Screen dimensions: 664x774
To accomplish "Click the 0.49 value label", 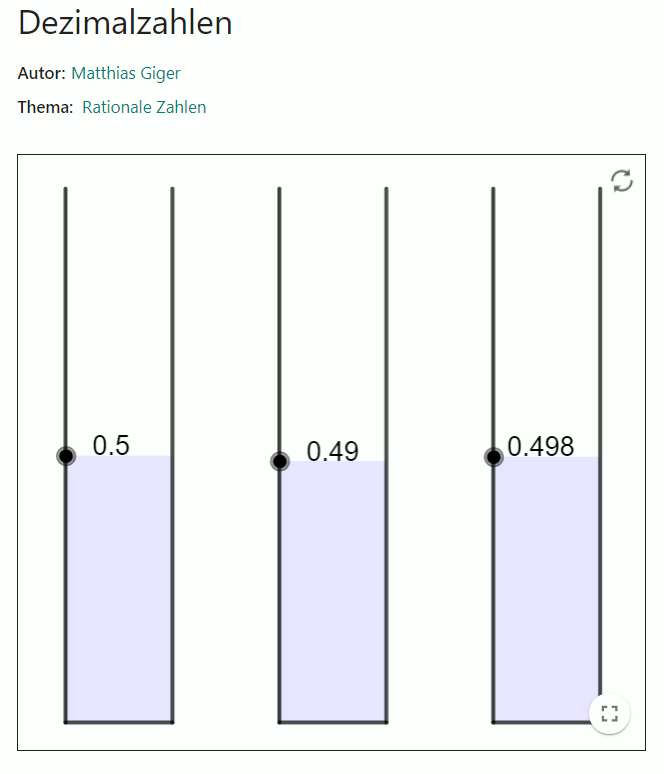I will [x=332, y=452].
